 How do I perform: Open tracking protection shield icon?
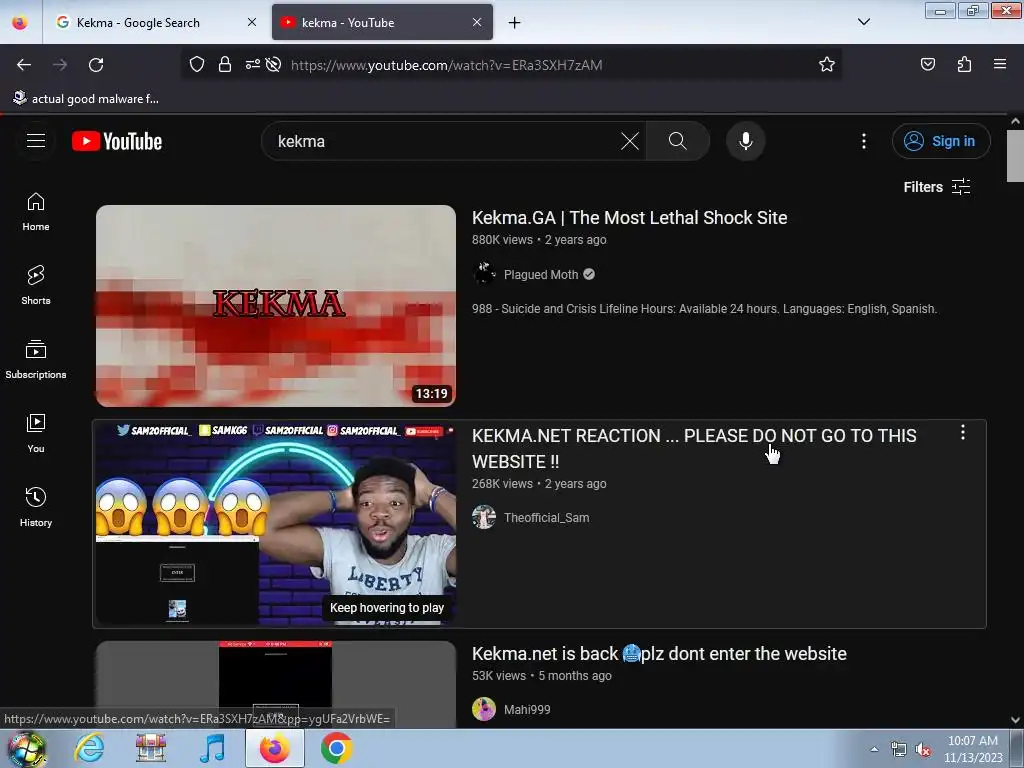pyautogui.click(x=197, y=65)
